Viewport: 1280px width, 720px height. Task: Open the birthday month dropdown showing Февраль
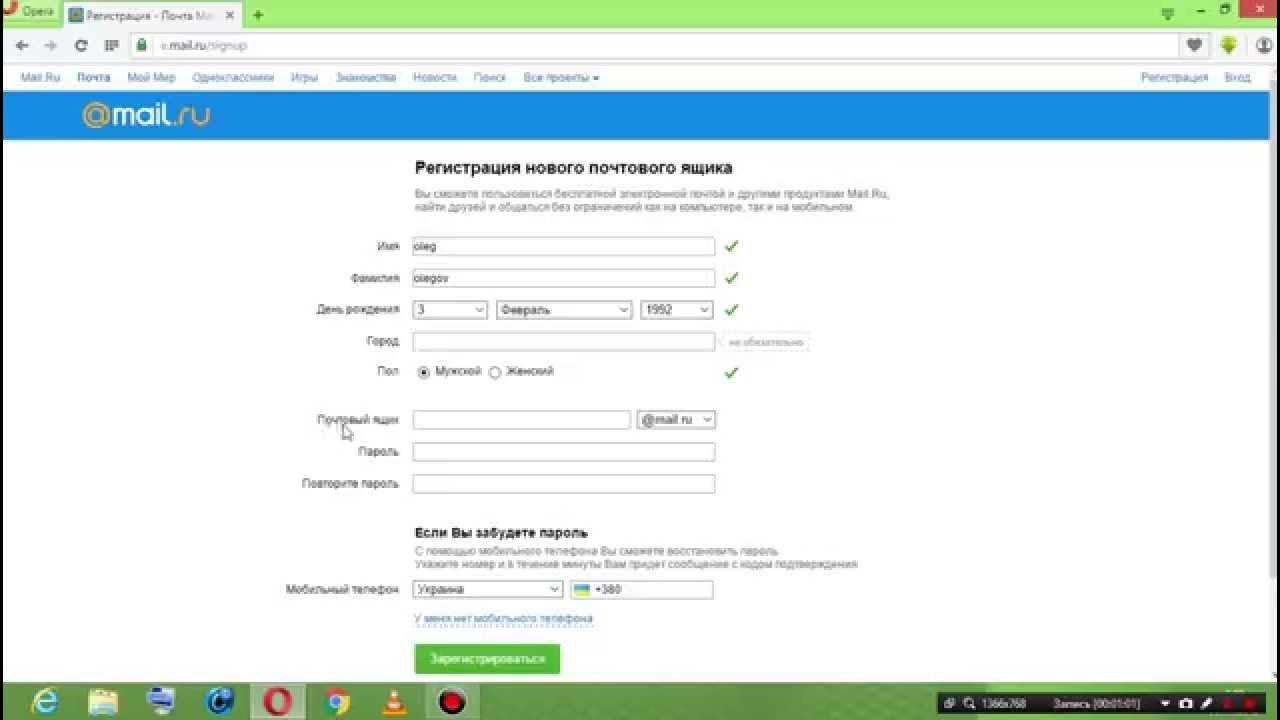coord(564,310)
